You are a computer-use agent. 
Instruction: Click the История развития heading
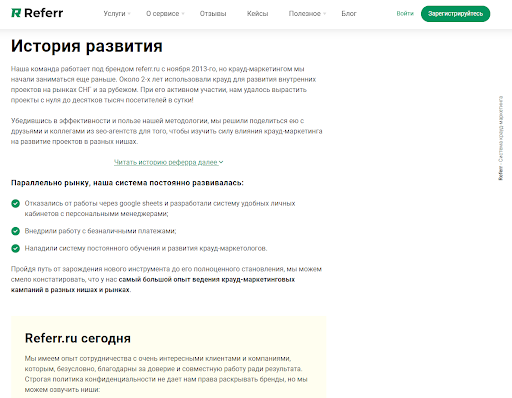click(87, 46)
